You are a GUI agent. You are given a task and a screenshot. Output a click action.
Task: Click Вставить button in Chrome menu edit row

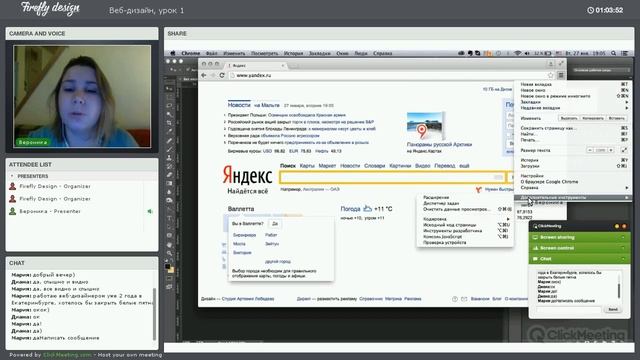coord(616,118)
